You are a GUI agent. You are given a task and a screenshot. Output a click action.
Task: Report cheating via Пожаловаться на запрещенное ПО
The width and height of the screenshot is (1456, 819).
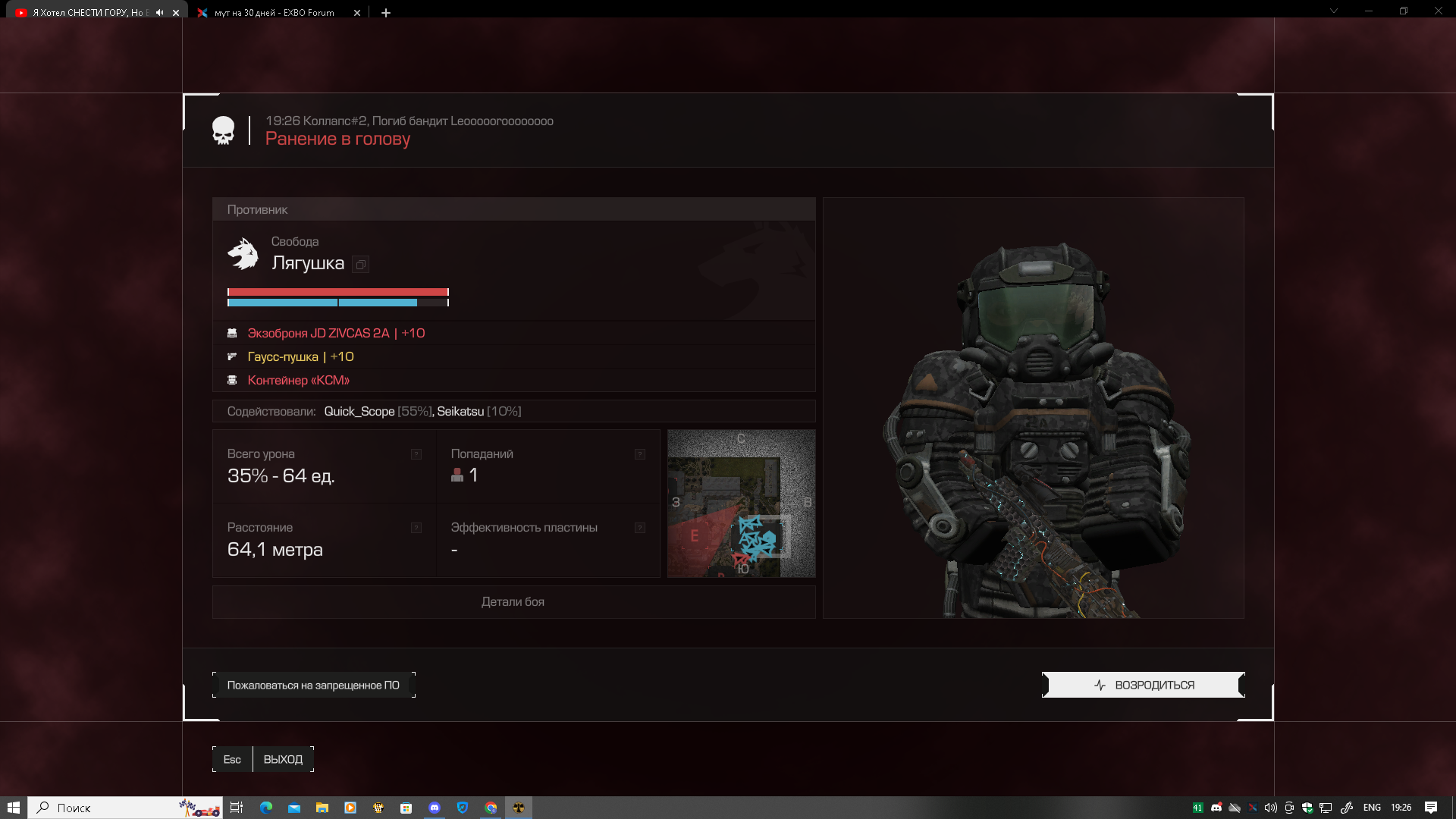[313, 685]
